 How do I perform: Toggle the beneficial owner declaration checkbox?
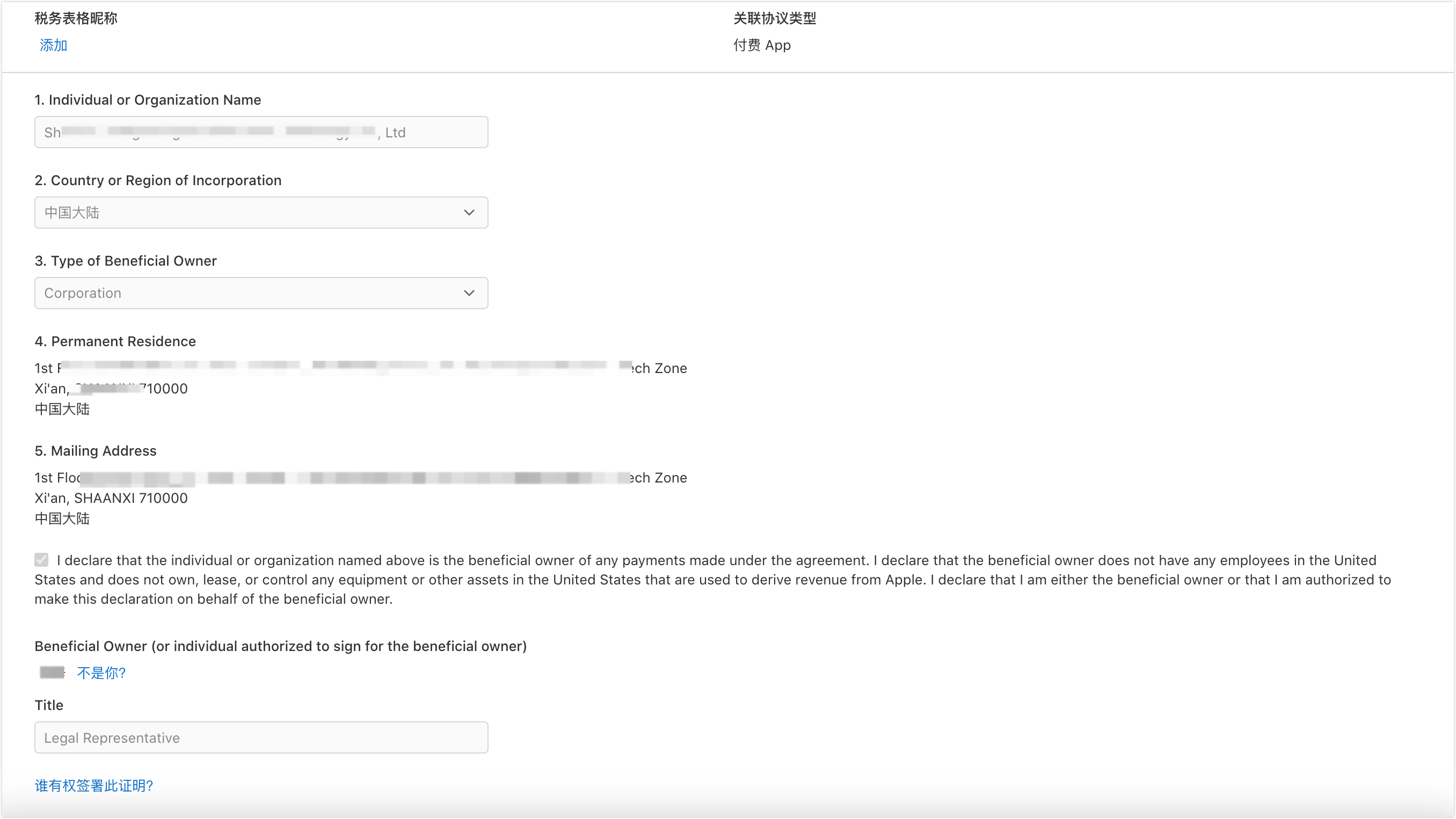point(41,560)
